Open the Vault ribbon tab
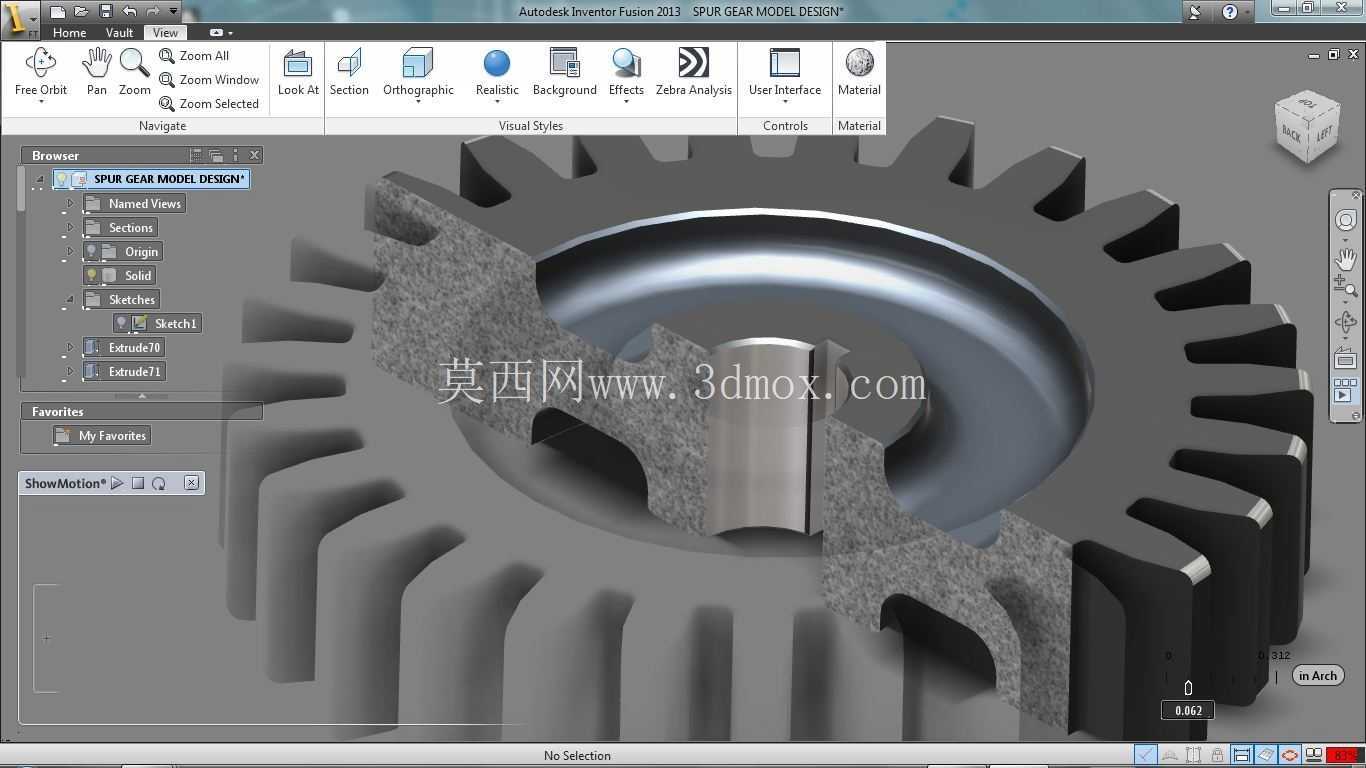Viewport: 1366px width, 768px height. pos(119,32)
